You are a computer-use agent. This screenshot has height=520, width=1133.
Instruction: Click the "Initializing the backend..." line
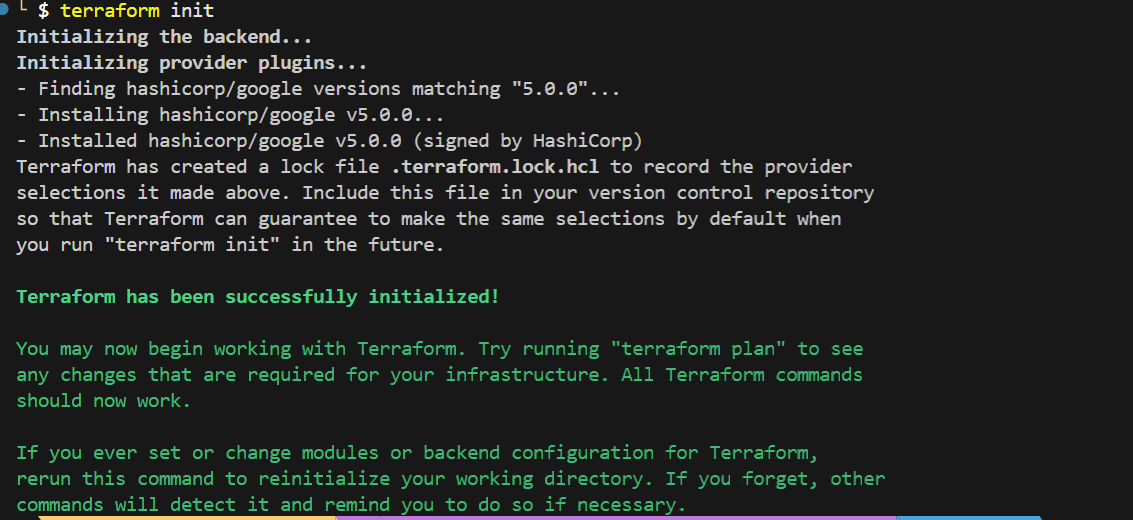[x=164, y=37]
